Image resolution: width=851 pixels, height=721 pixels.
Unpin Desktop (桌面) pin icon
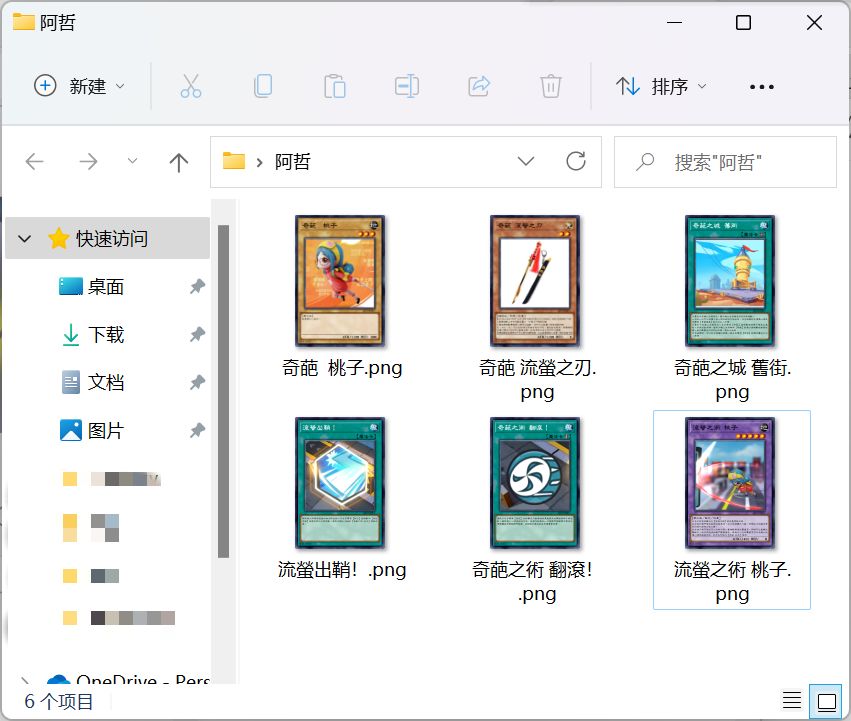[x=197, y=286]
